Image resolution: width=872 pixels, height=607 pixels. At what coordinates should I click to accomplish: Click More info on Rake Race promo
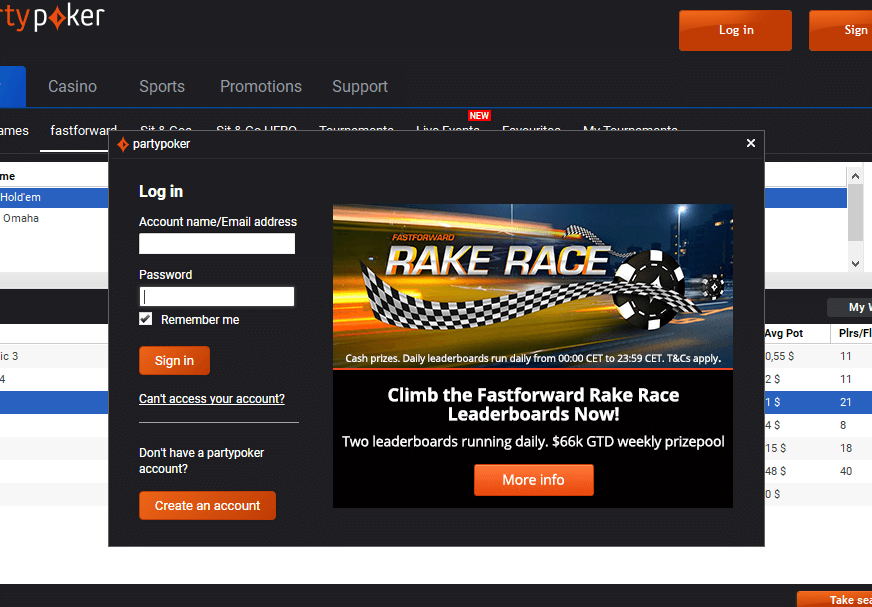533,480
